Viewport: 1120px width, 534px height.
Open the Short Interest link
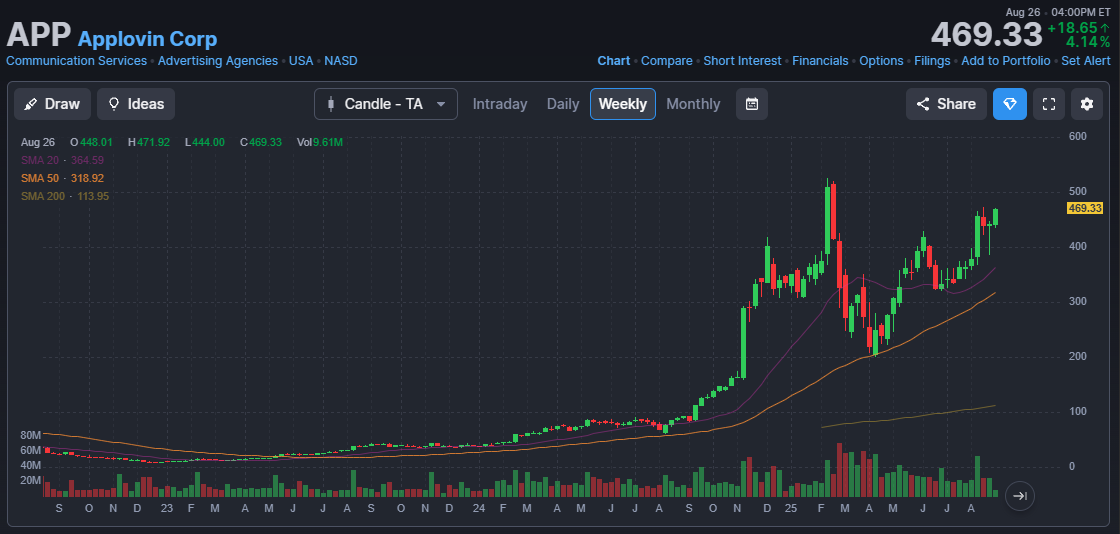[x=742, y=61]
